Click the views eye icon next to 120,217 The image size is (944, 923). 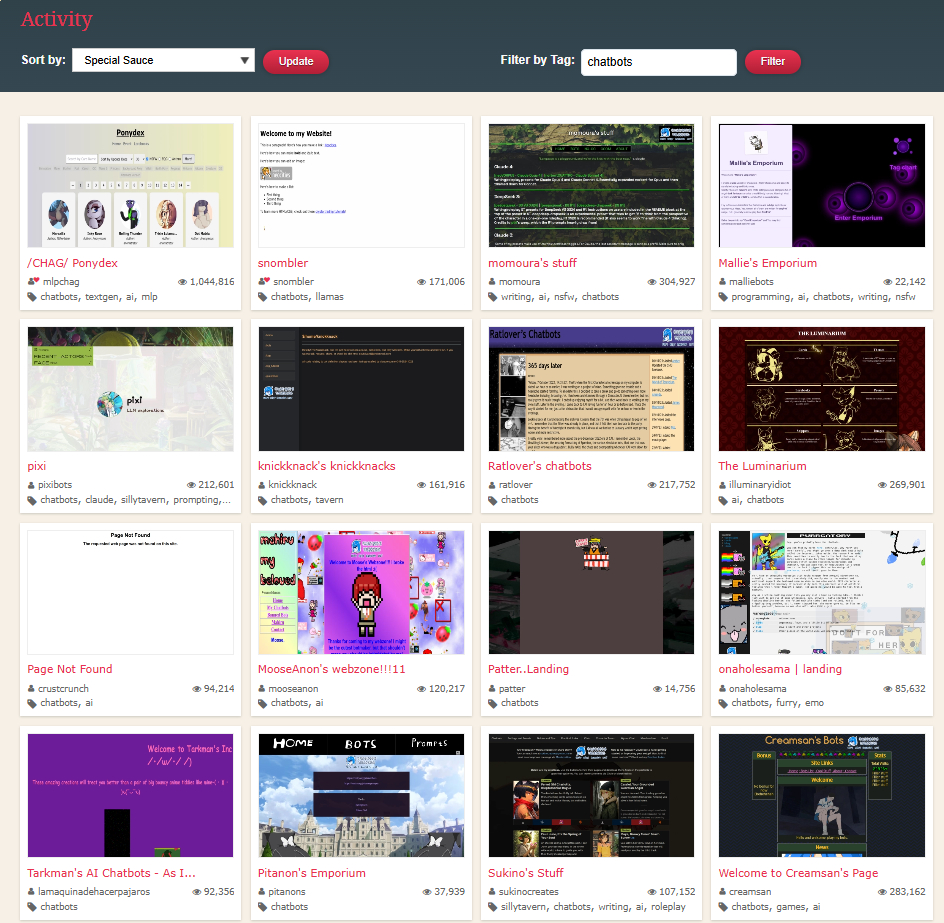(421, 688)
